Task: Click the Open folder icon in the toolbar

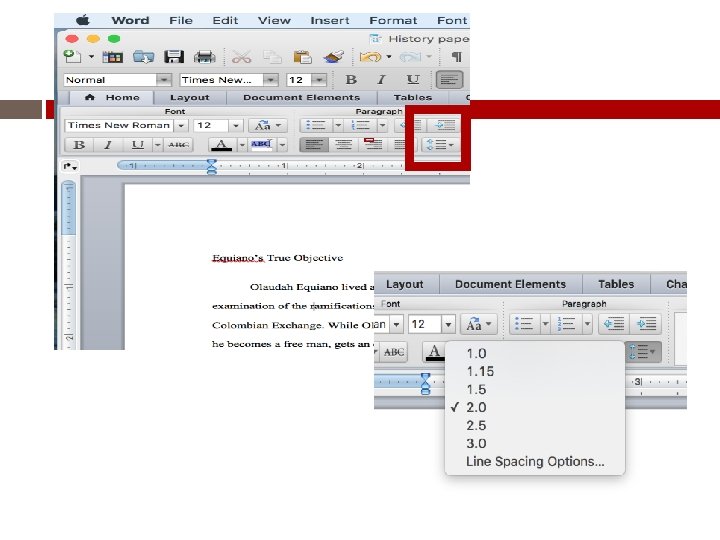Action: (x=144, y=57)
